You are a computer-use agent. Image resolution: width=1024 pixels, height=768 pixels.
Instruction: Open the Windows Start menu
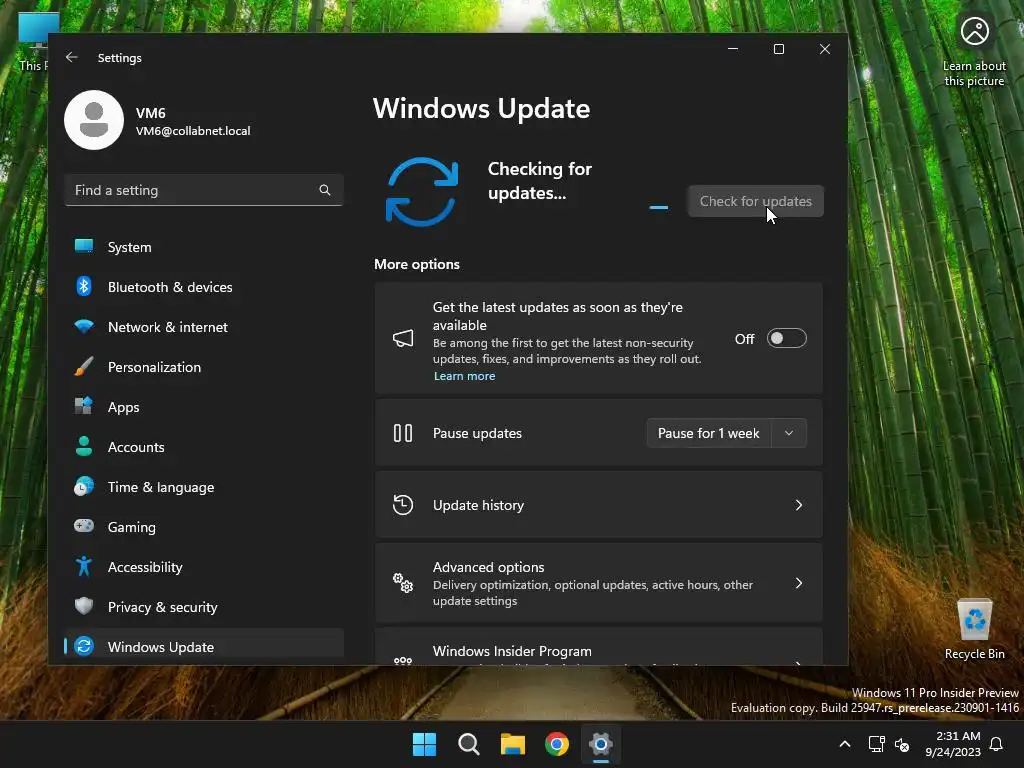(x=424, y=744)
